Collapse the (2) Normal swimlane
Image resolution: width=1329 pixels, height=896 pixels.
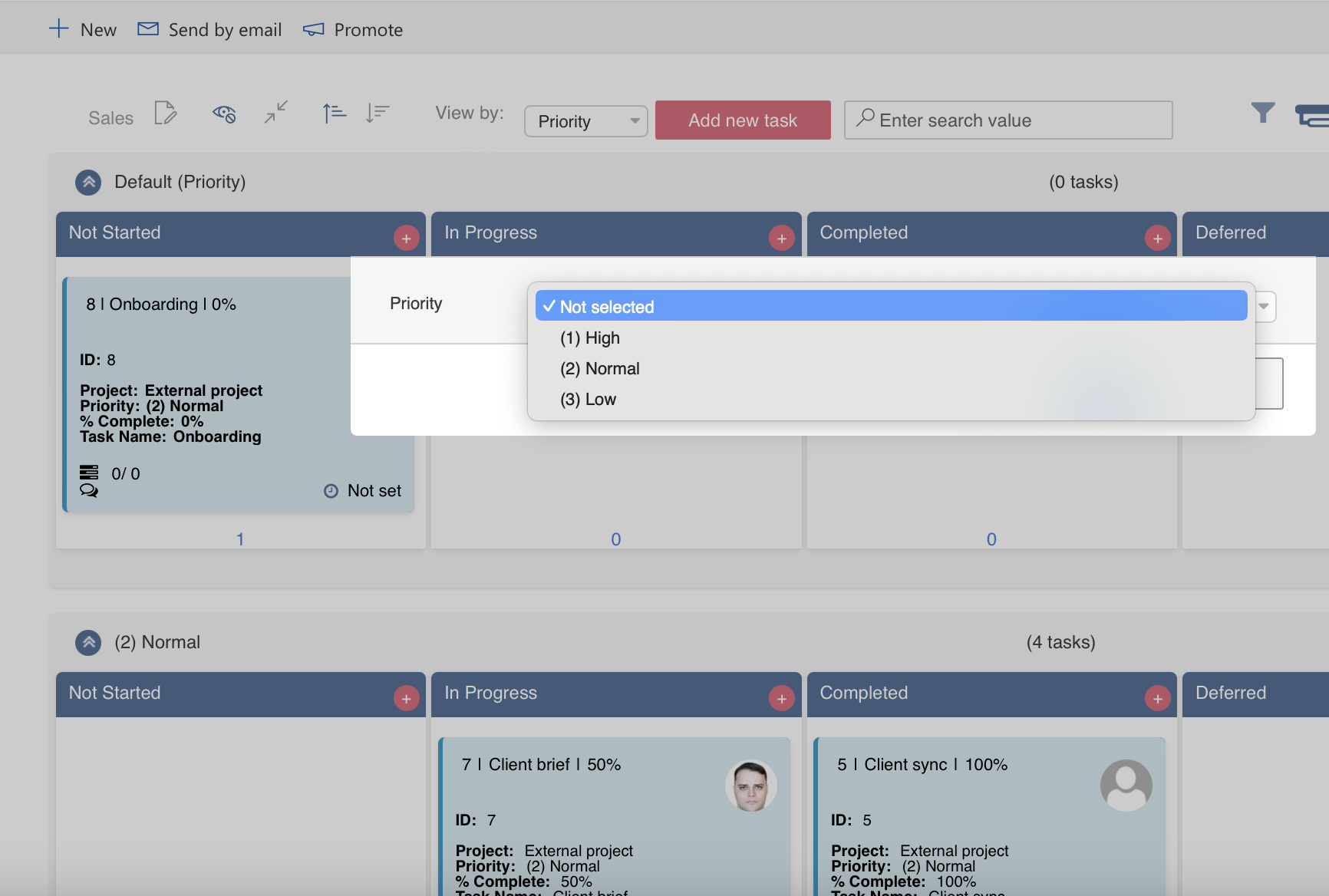88,642
